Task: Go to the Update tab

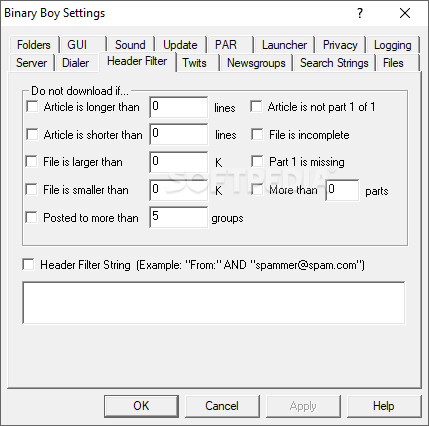Action: click(180, 45)
